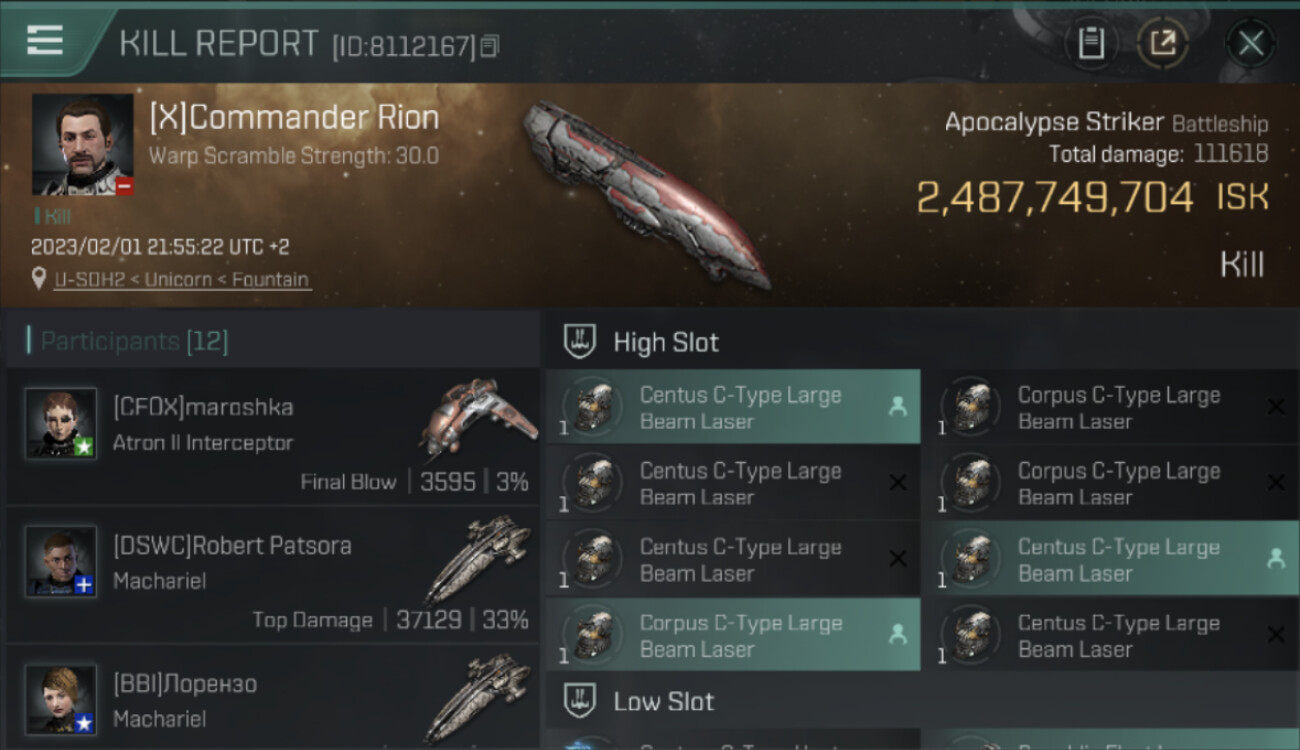Open Commander Rion's portrait
The height and width of the screenshot is (750, 1300).
tap(83, 144)
